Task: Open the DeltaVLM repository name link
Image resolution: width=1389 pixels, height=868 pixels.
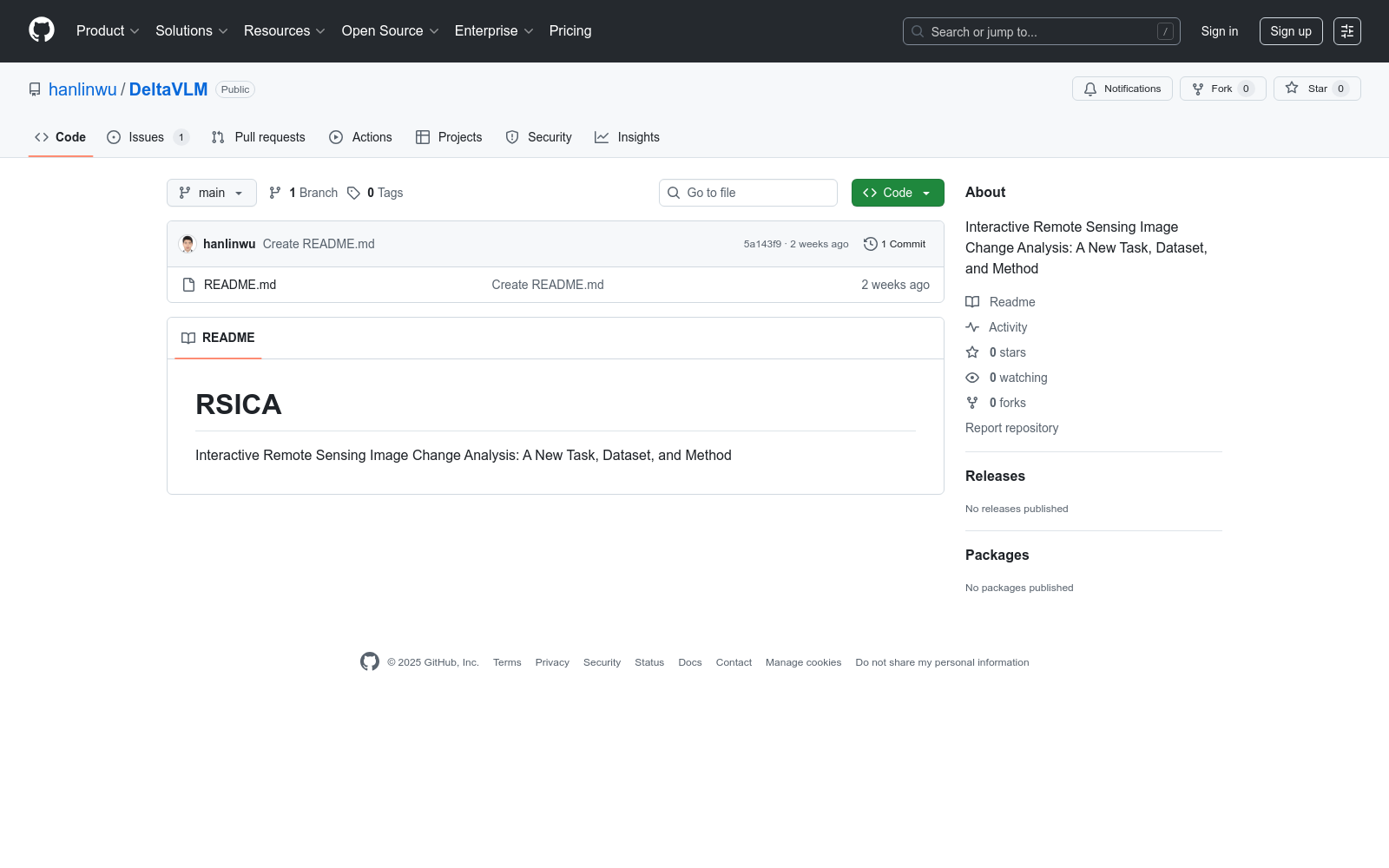Action: [168, 89]
